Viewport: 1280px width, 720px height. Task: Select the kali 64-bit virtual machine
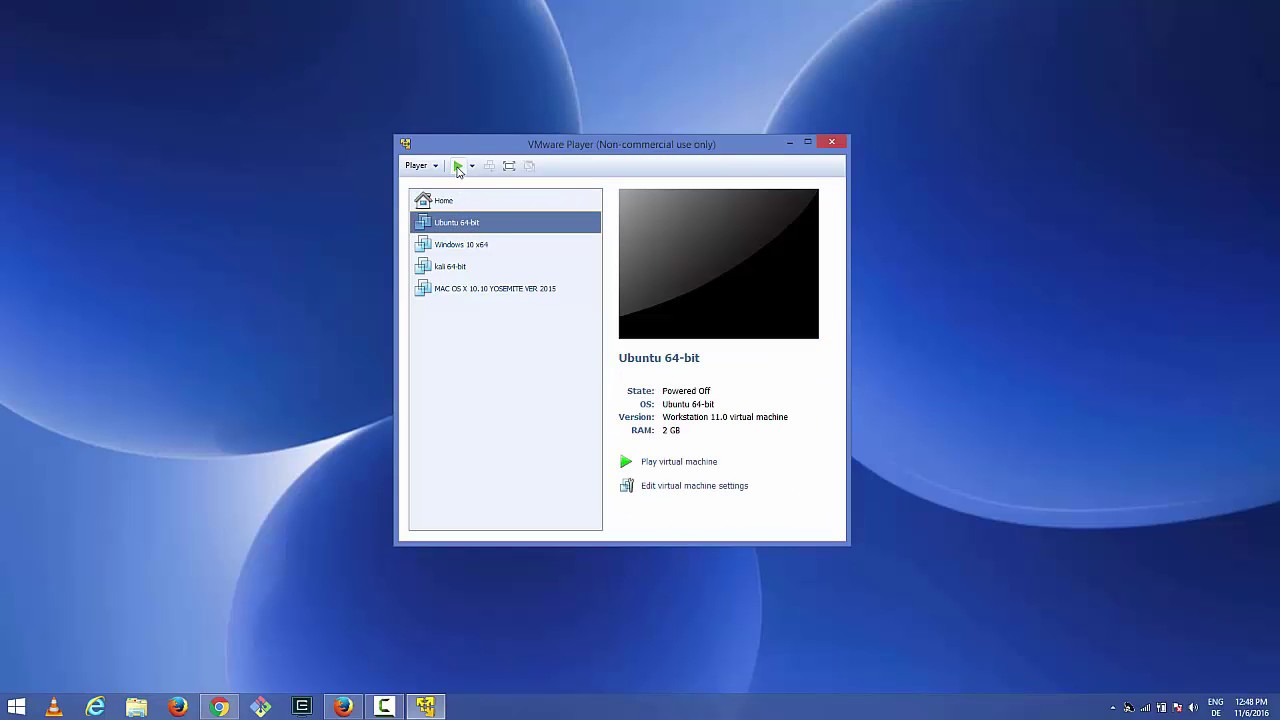pyautogui.click(x=505, y=266)
